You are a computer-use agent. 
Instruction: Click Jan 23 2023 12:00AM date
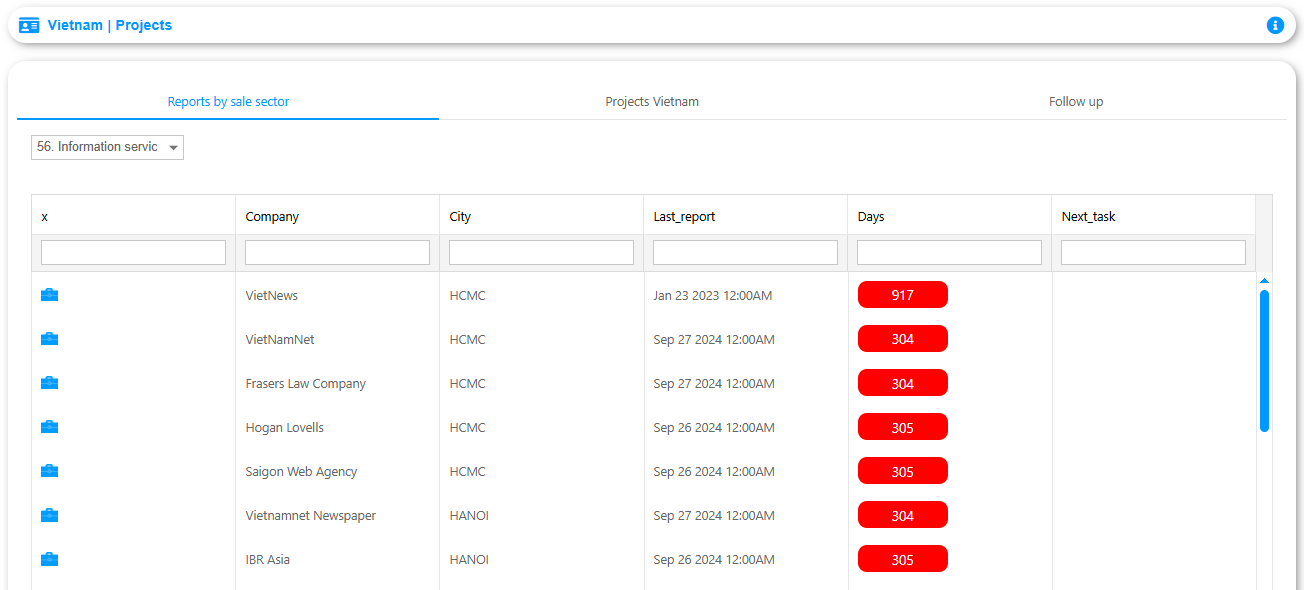click(x=713, y=296)
